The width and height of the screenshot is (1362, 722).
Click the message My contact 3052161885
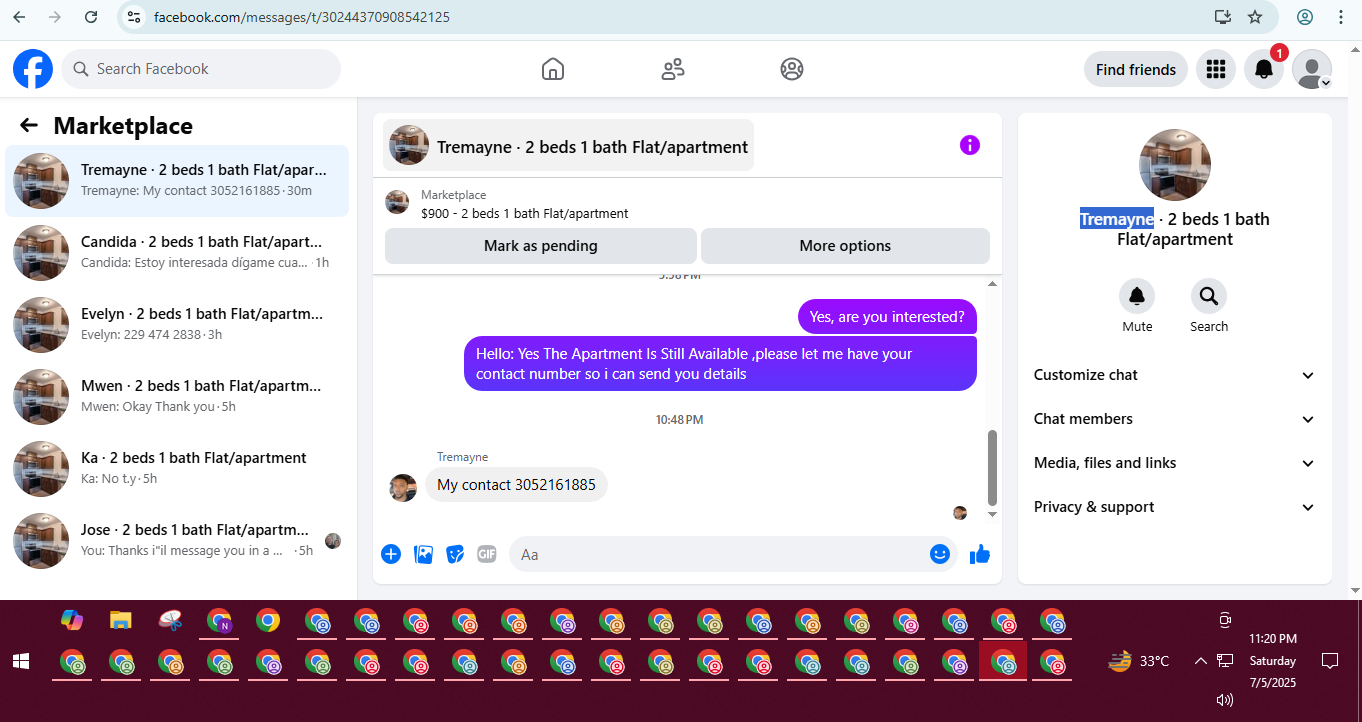coord(516,485)
